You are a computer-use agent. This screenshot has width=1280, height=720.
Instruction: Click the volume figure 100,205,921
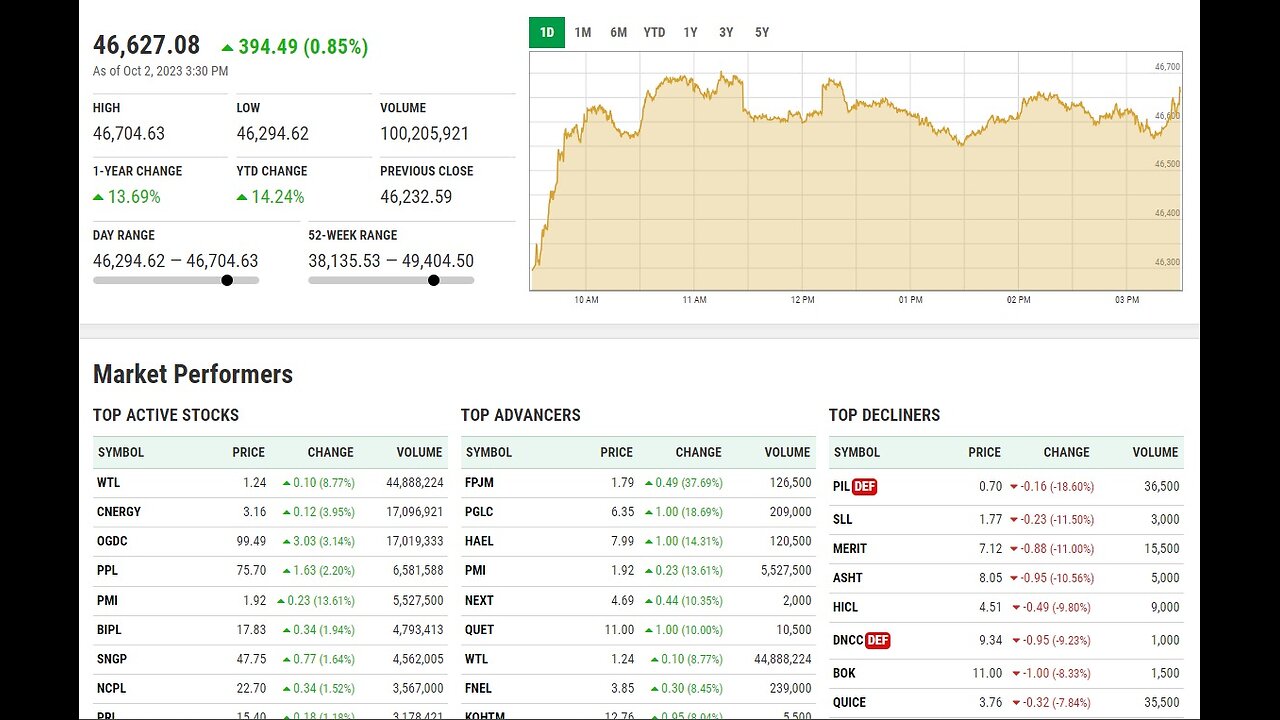tap(425, 133)
